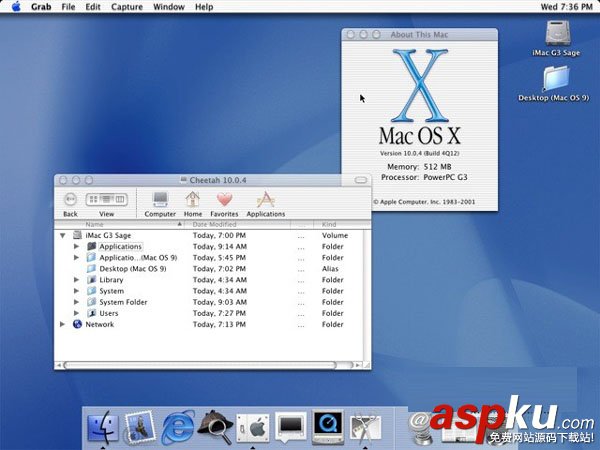Launch Mail from the Dock
Image resolution: width=600 pixels, height=450 pixels.
(140, 427)
